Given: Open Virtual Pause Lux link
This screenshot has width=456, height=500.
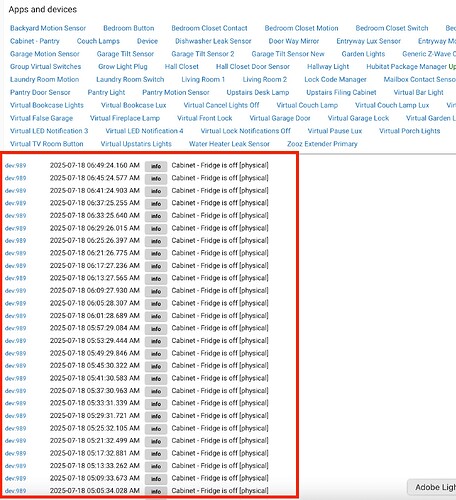Looking at the screenshot, I should (x=335, y=131).
